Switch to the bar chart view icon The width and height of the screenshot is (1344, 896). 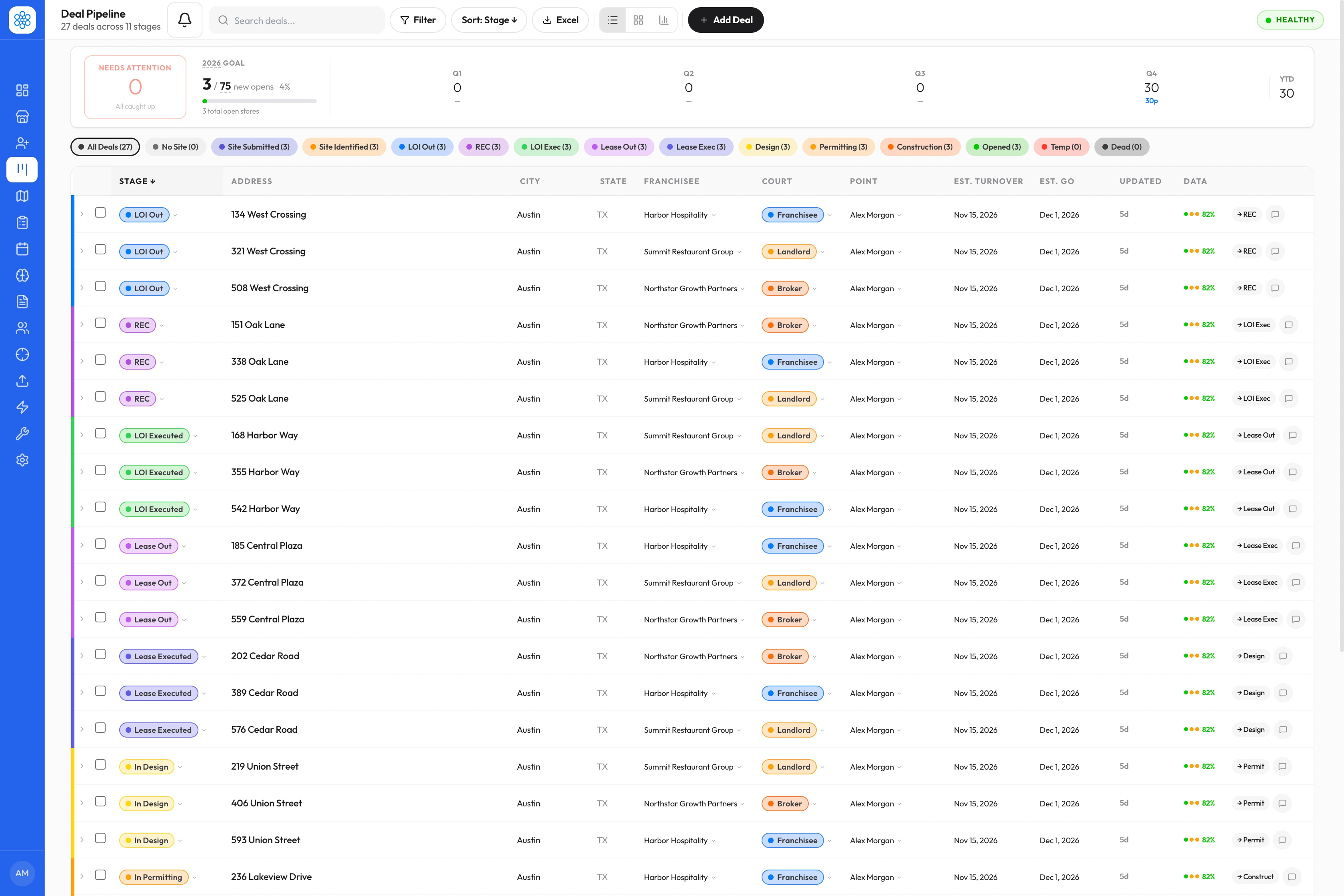coord(664,20)
